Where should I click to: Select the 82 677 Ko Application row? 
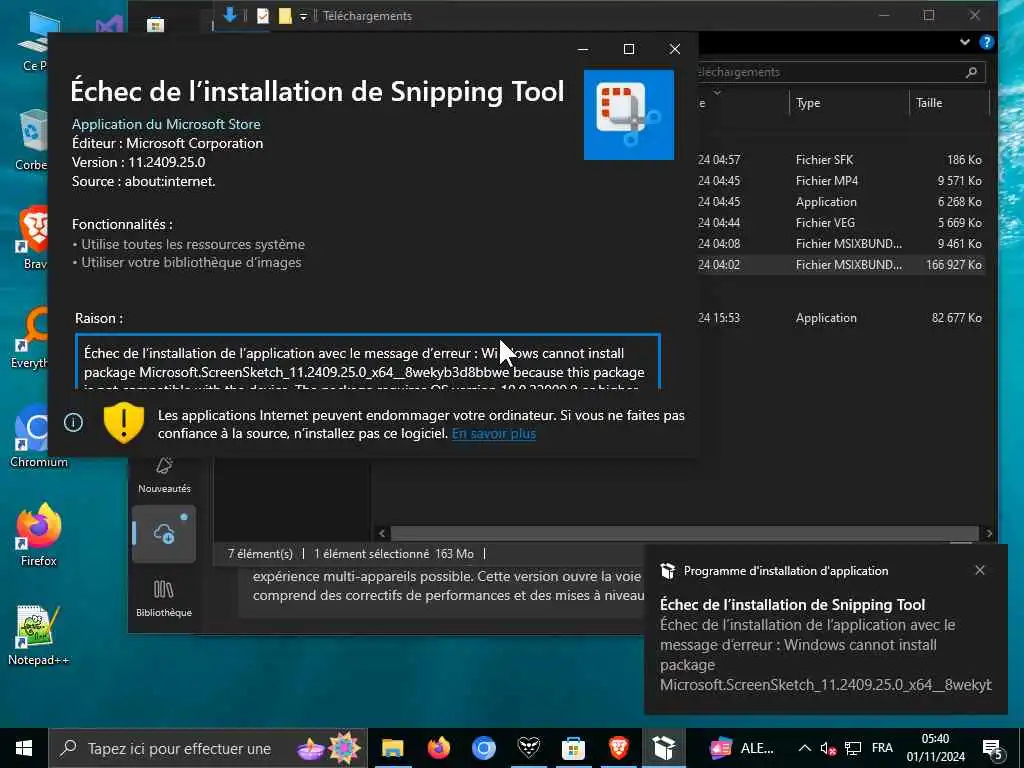click(x=841, y=318)
